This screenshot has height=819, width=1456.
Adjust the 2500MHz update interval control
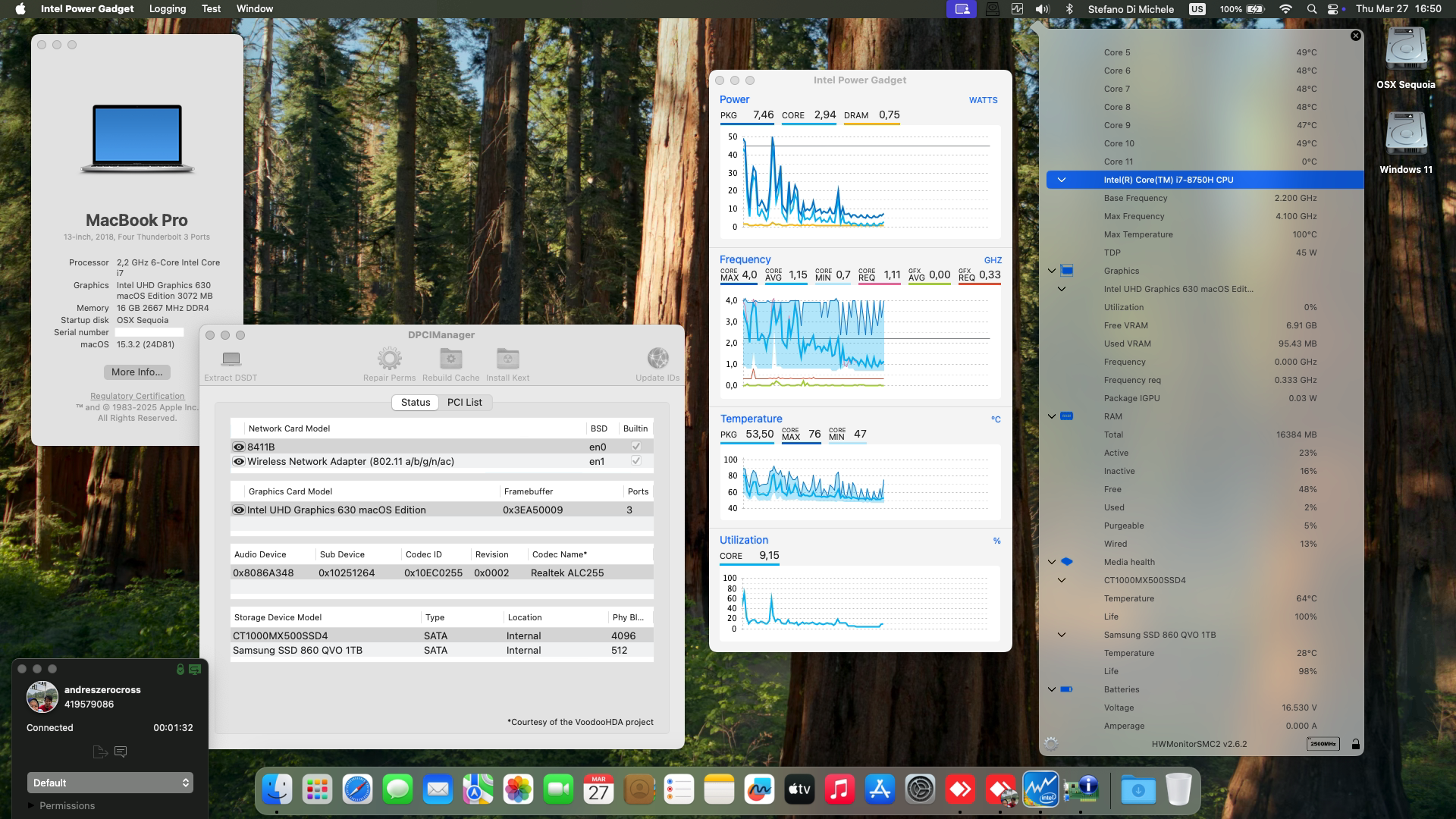tap(1323, 744)
